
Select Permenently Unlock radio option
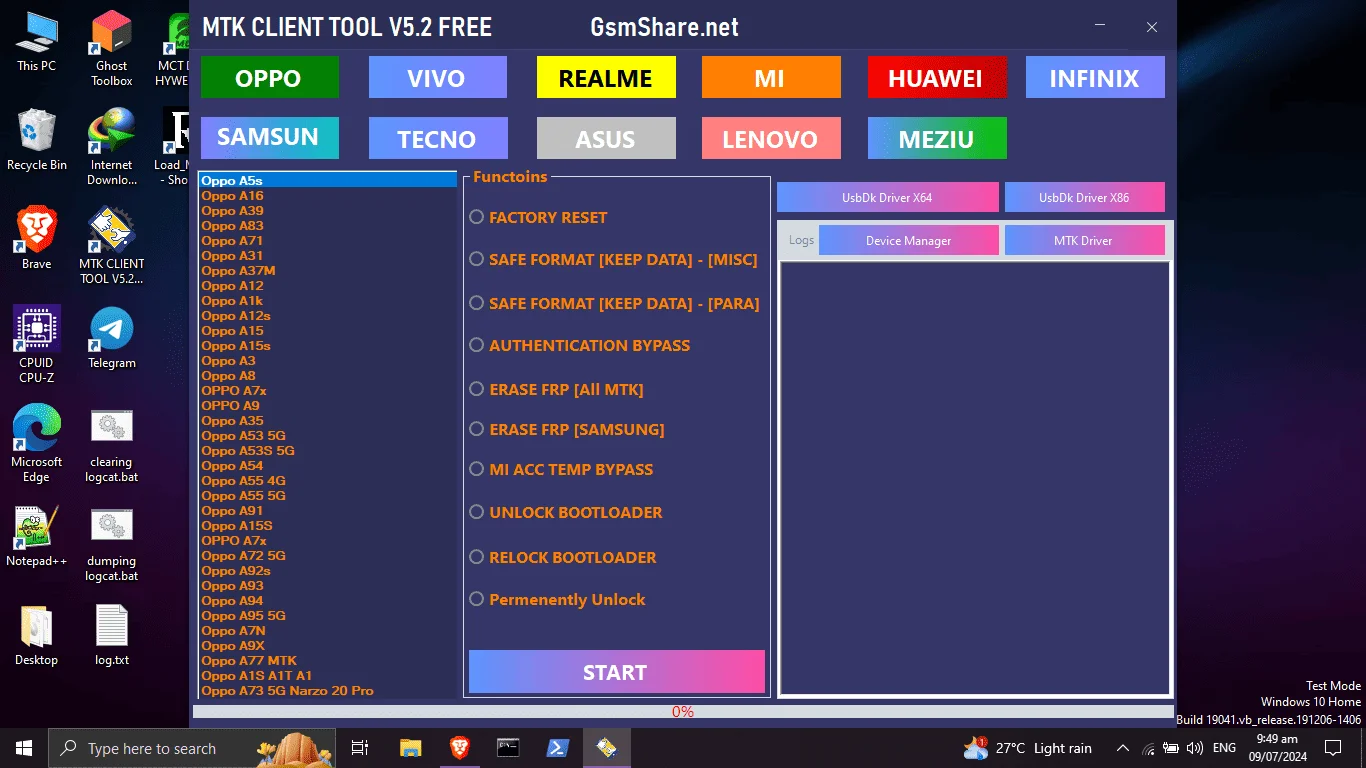pos(558,599)
